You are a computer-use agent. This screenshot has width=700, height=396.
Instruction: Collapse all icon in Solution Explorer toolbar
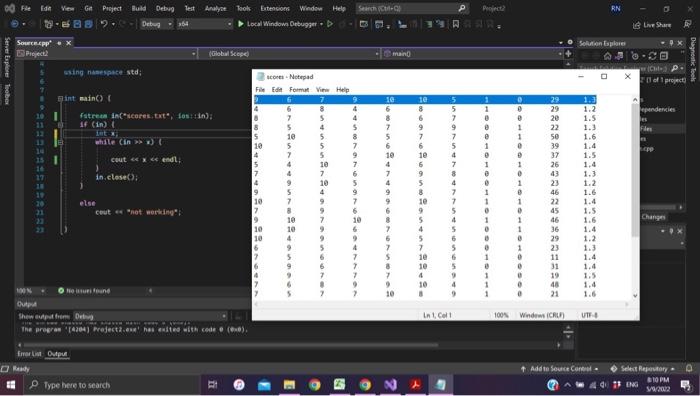[664, 56]
